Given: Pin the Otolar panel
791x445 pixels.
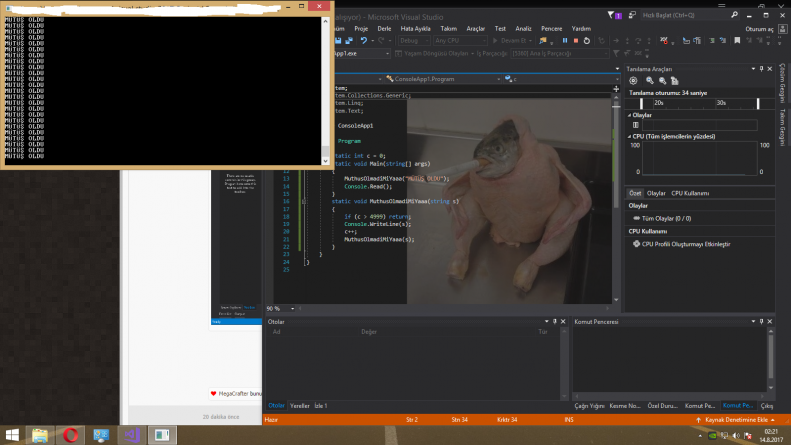Looking at the screenshot, I should click(x=555, y=321).
